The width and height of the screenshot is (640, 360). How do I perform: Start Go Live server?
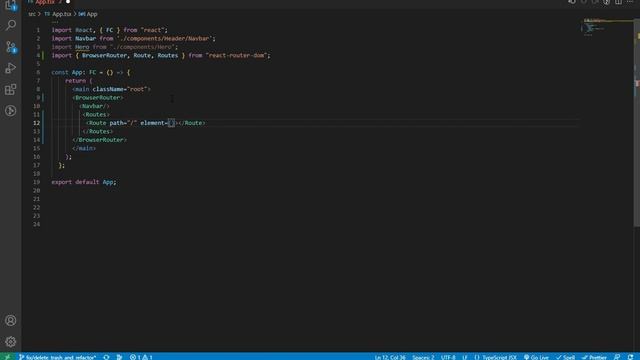pos(536,357)
